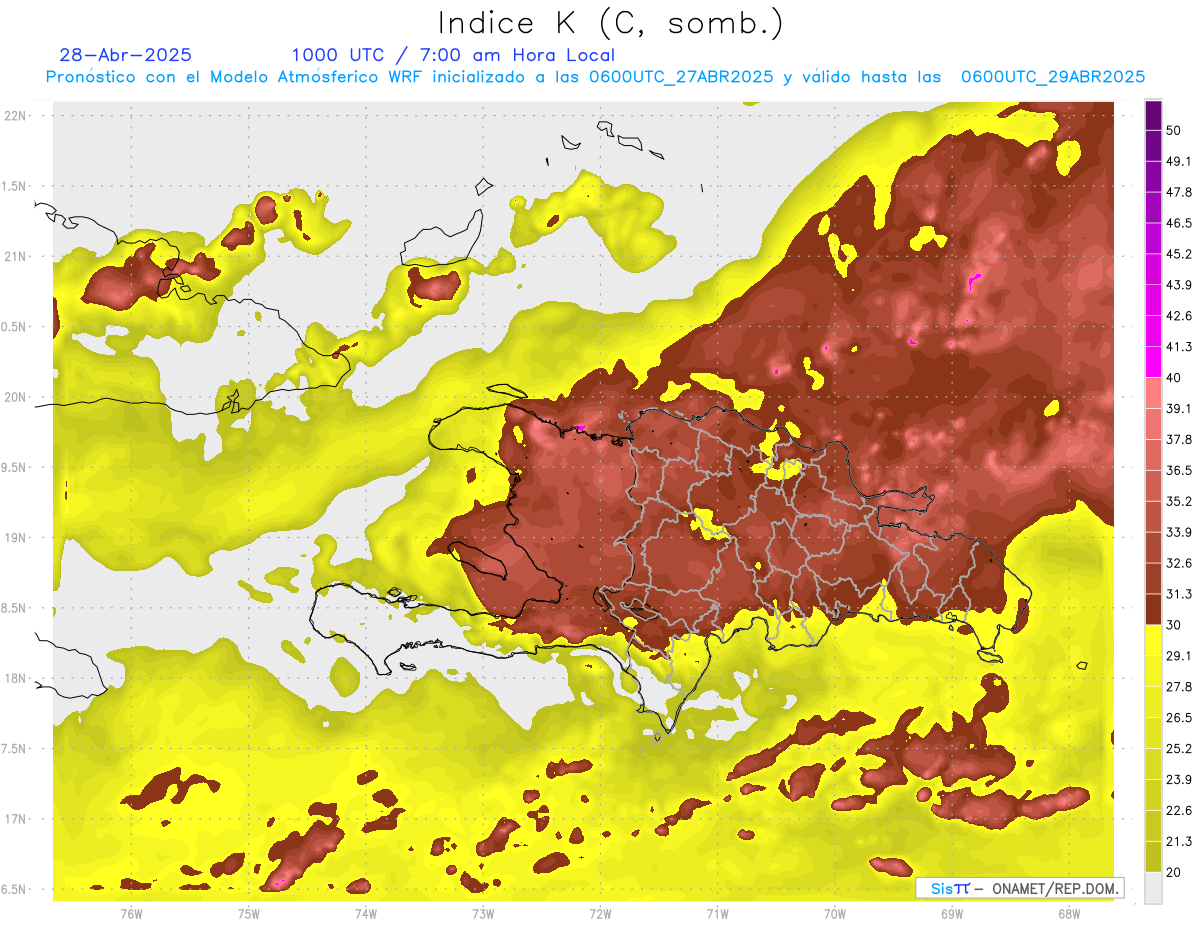
Task: Click the latitude label 22N
Action: click(x=16, y=116)
